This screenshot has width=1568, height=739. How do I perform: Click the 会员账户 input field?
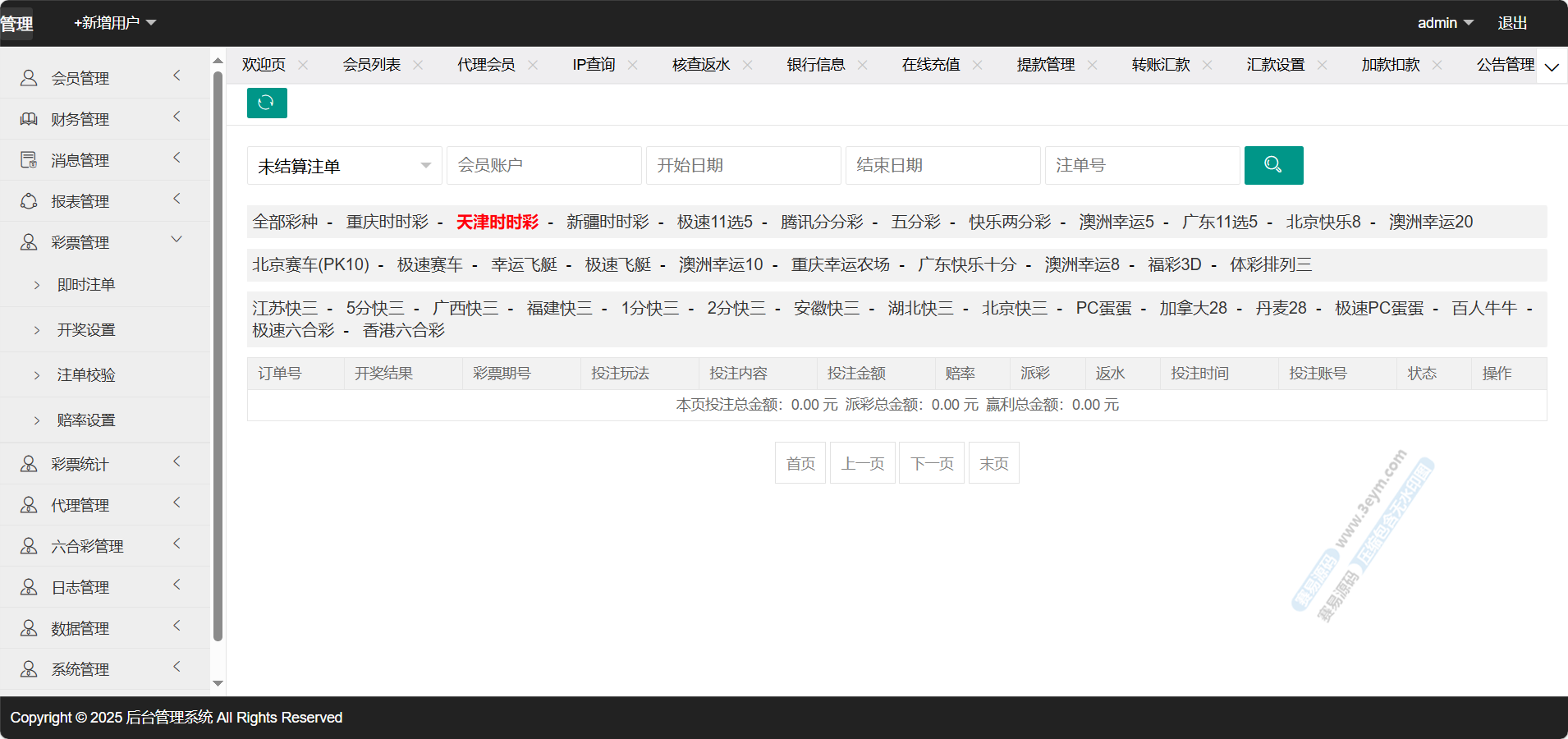click(x=543, y=166)
